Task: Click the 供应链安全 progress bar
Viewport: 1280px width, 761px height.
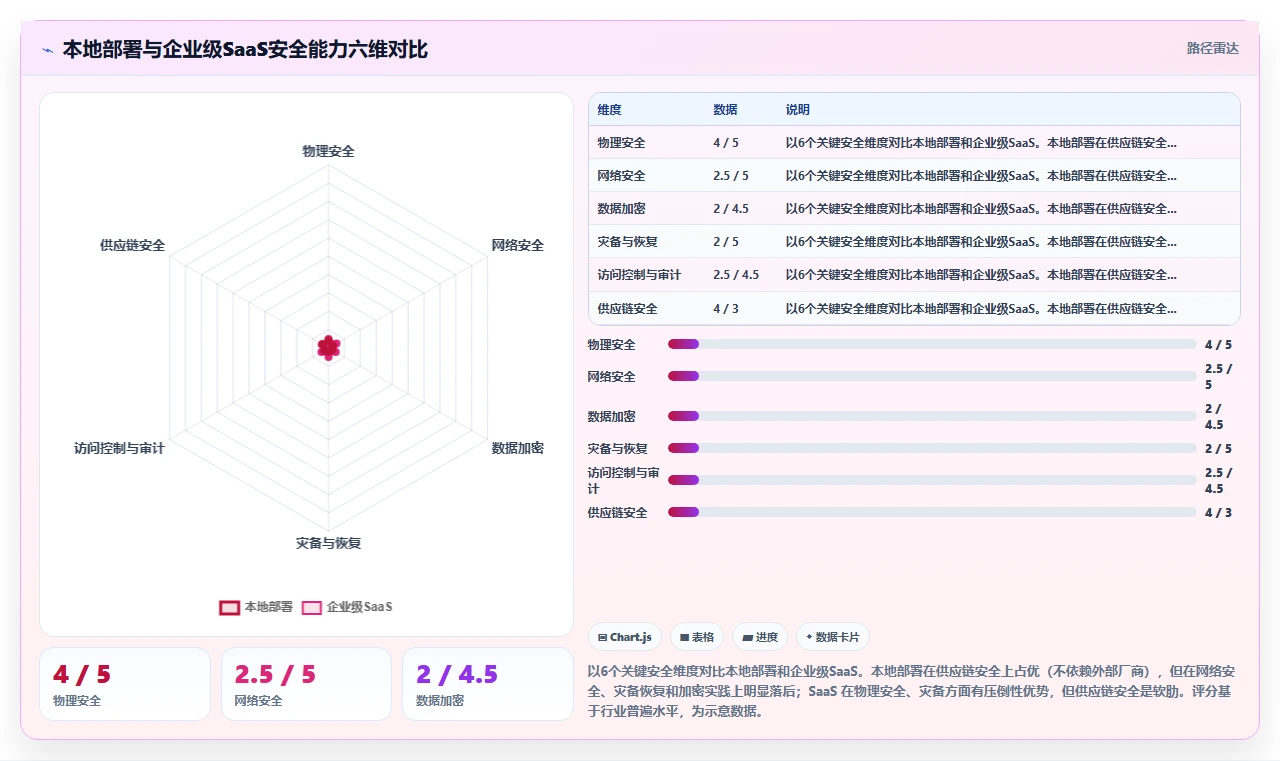Action: (x=932, y=512)
